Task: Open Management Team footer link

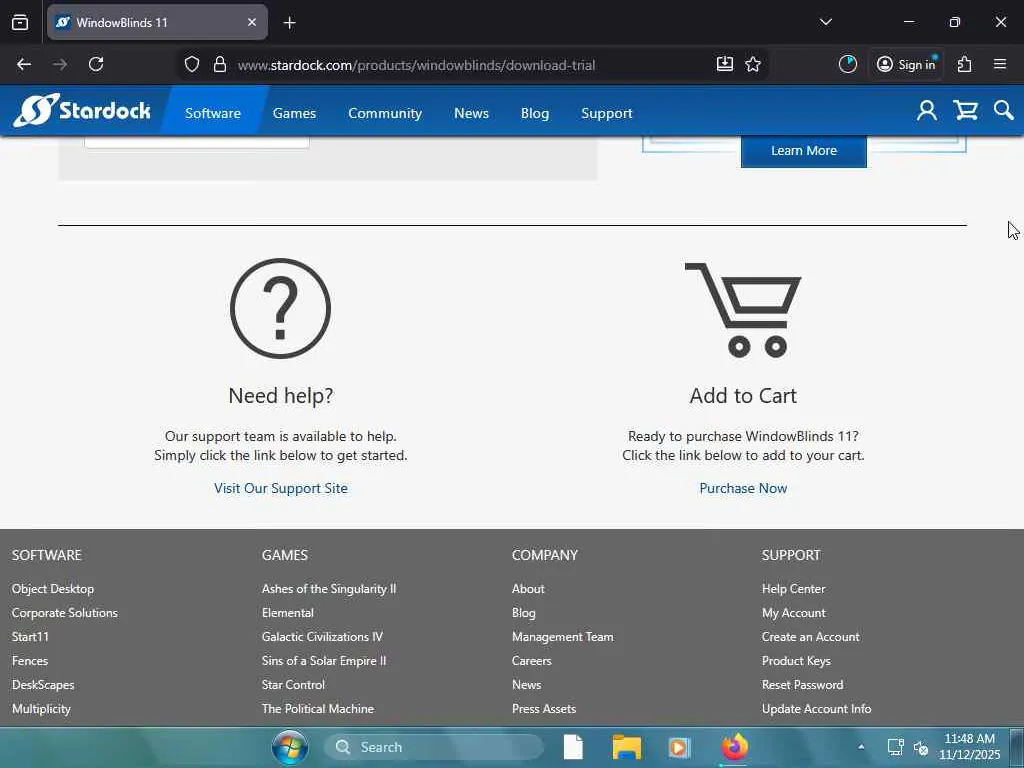Action: [563, 637]
